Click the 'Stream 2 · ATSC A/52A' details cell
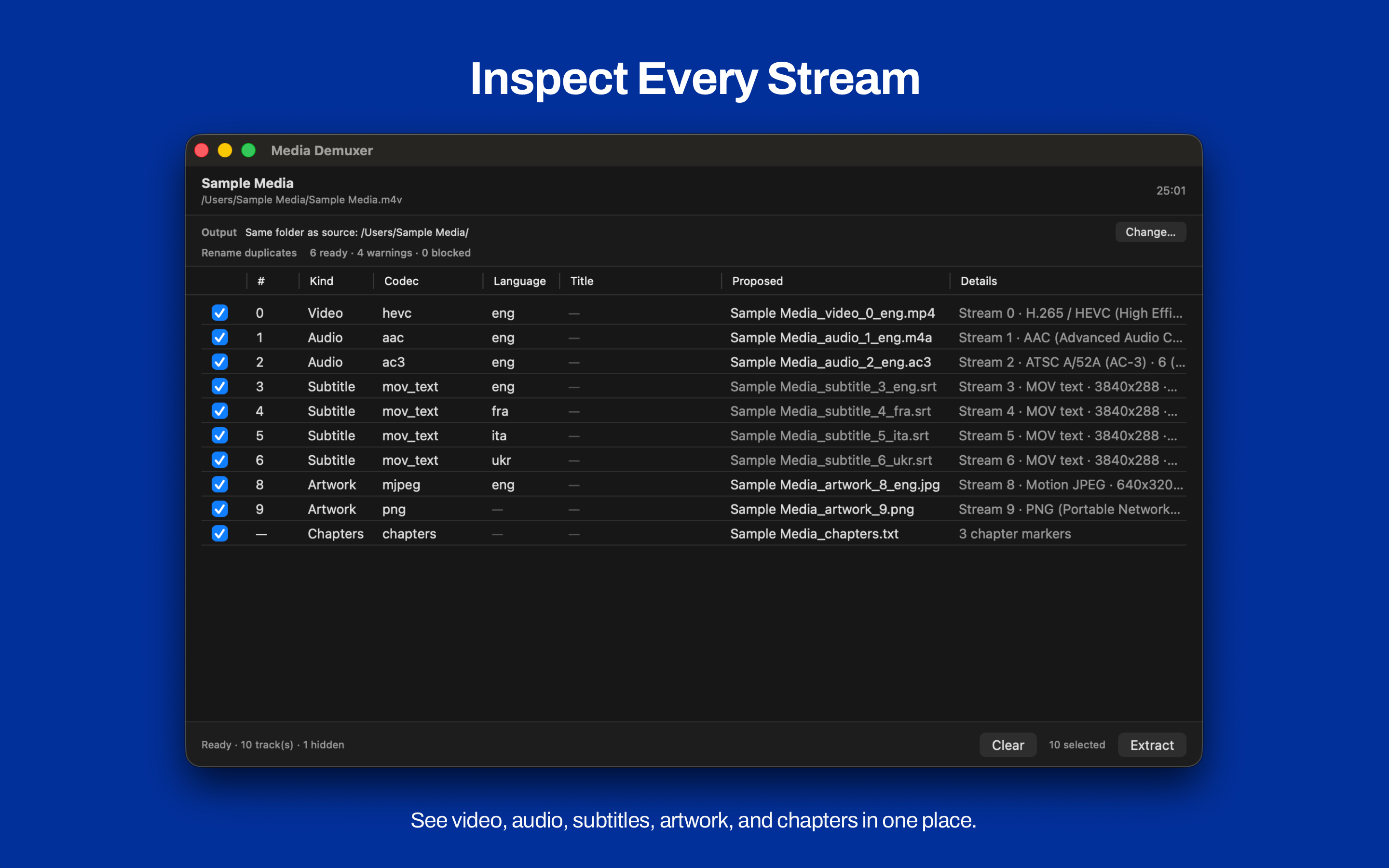Image resolution: width=1389 pixels, height=868 pixels. (x=1072, y=362)
